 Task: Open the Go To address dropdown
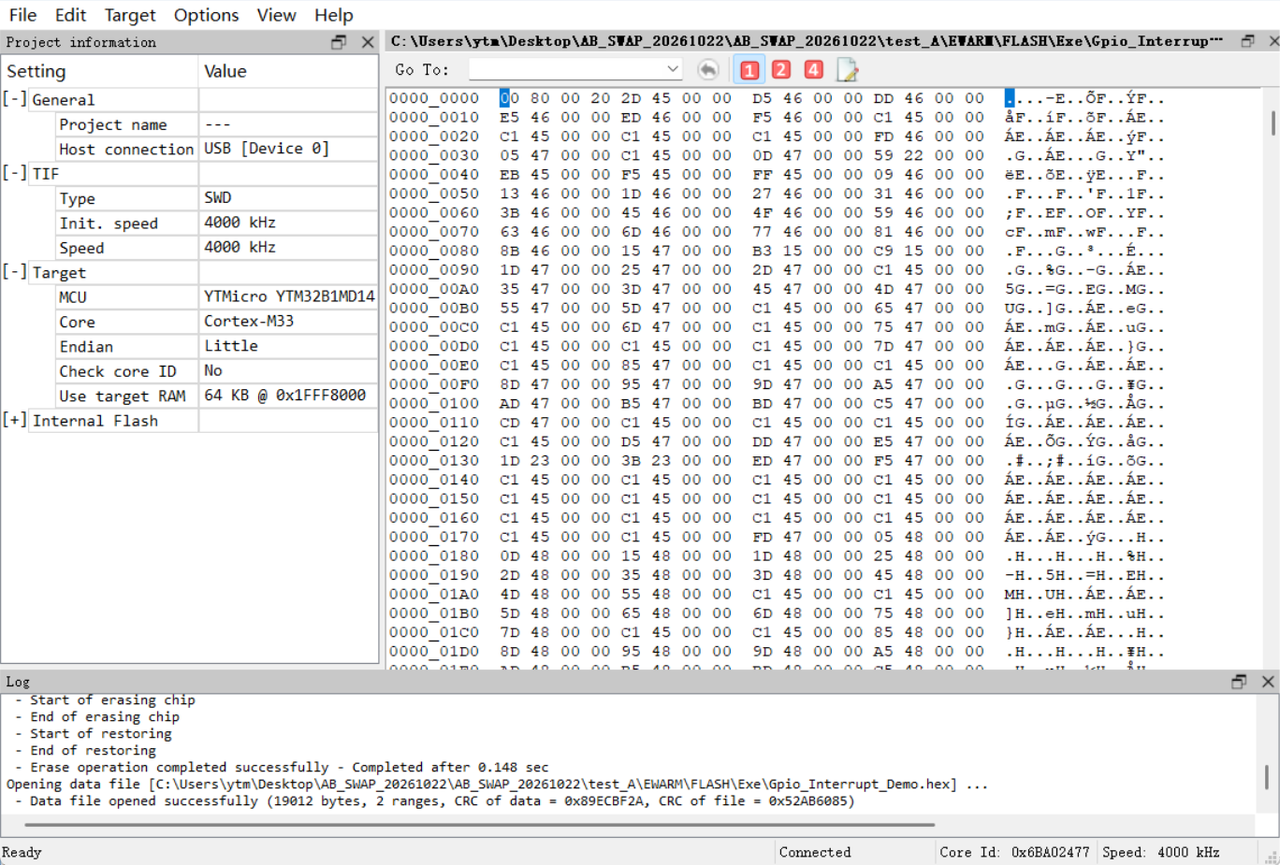click(673, 69)
